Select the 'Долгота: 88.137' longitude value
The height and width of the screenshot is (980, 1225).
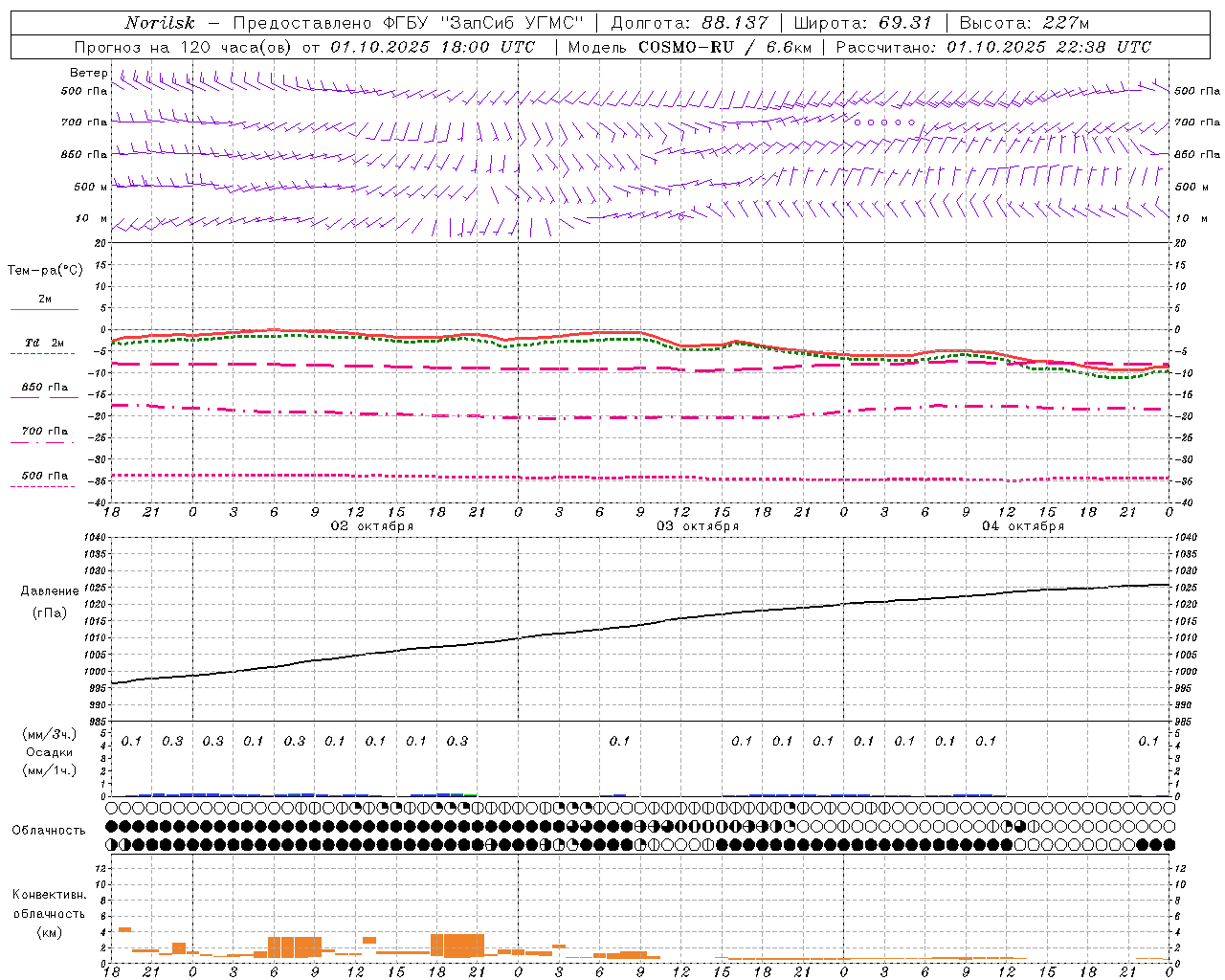pos(689,23)
